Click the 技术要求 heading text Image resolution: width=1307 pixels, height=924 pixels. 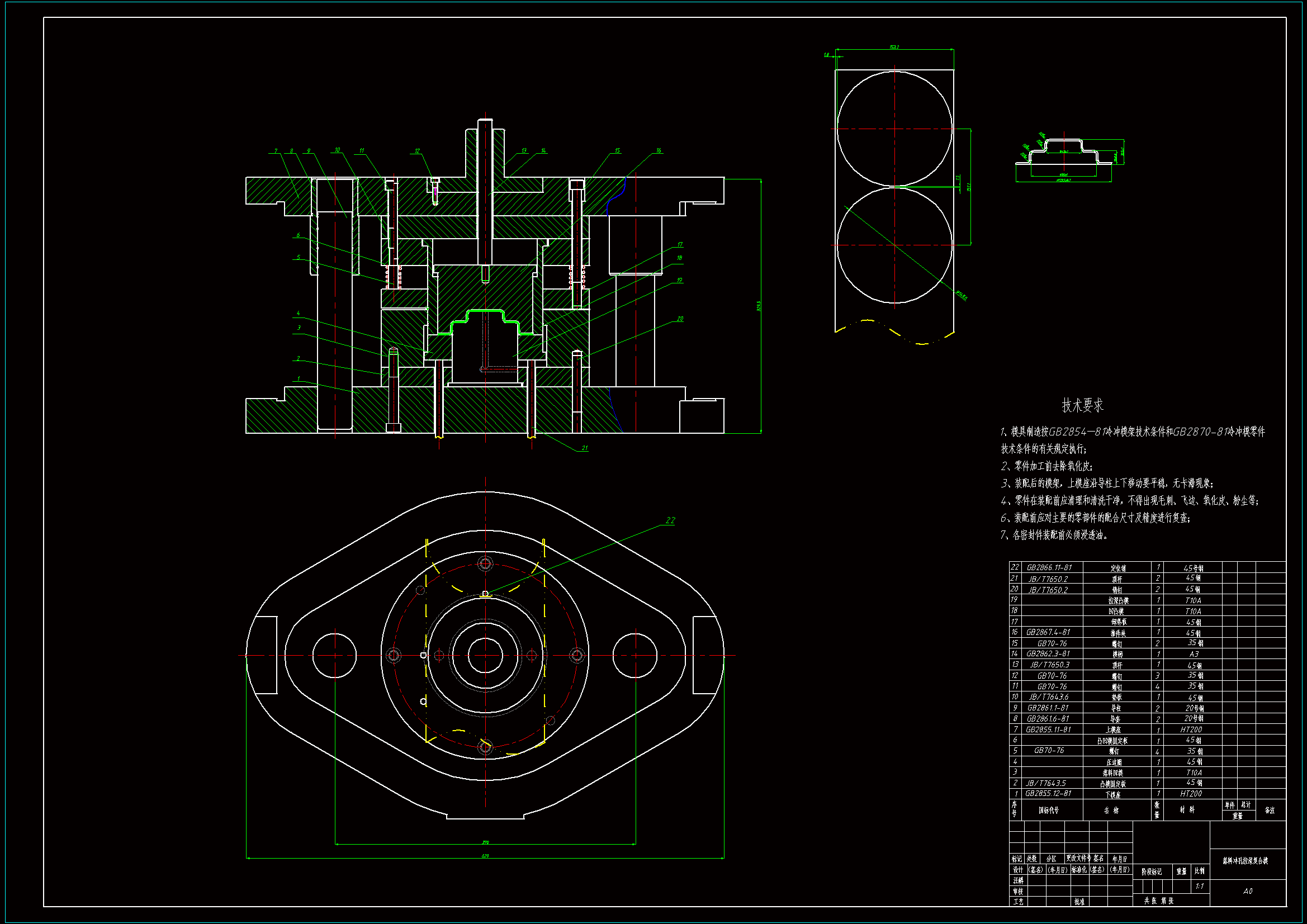(1082, 406)
